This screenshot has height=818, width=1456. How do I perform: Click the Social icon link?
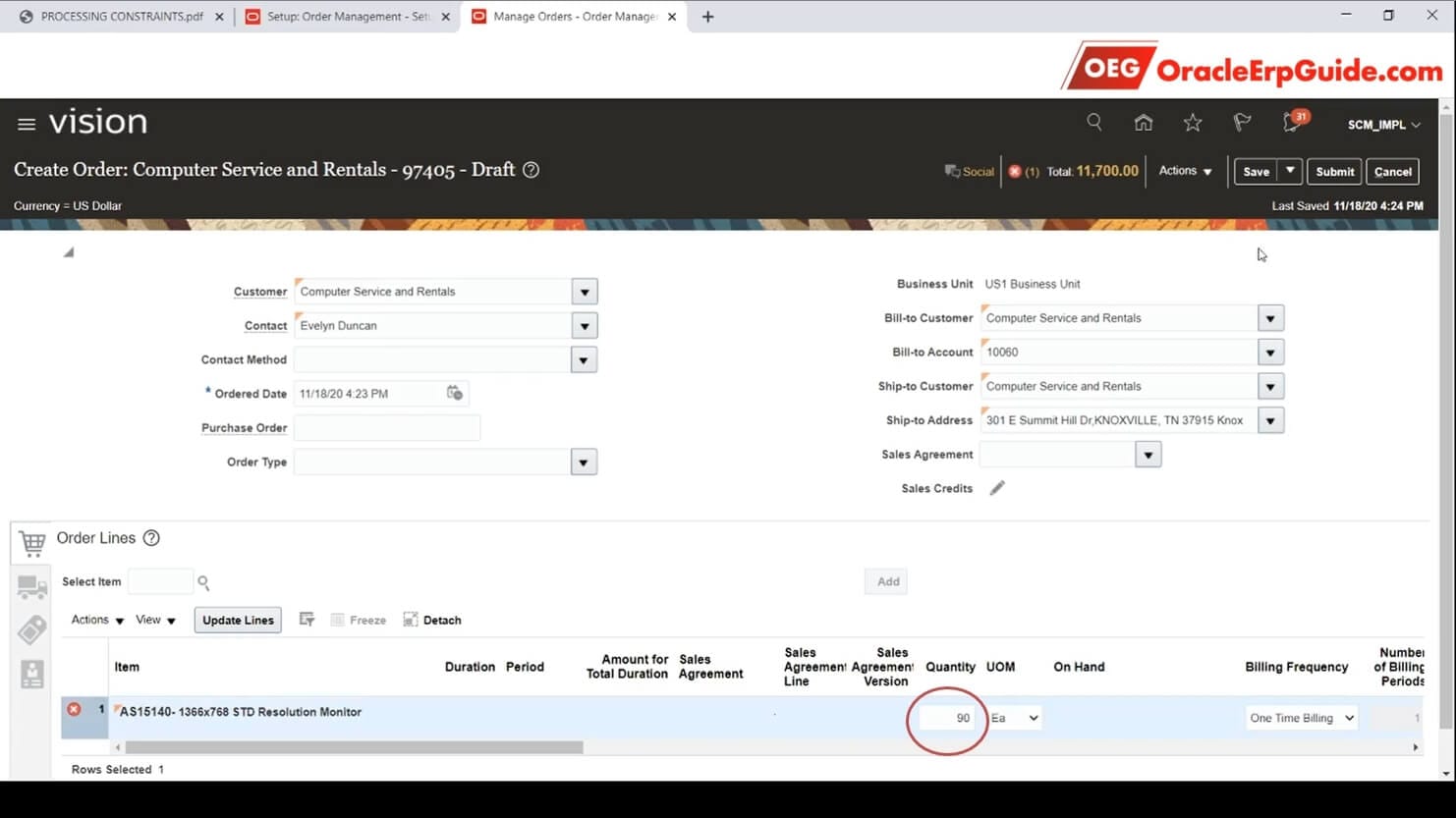[969, 171]
